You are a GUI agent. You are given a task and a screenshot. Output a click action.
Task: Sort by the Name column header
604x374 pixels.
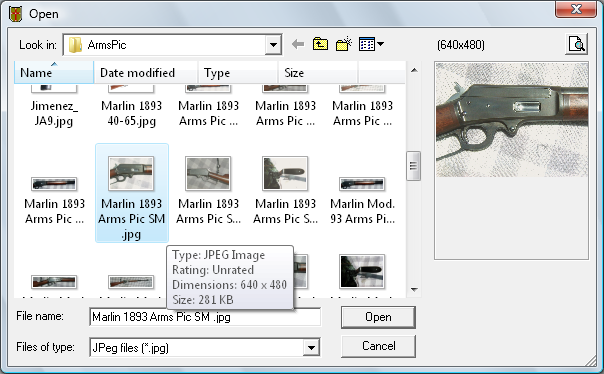tap(54, 72)
